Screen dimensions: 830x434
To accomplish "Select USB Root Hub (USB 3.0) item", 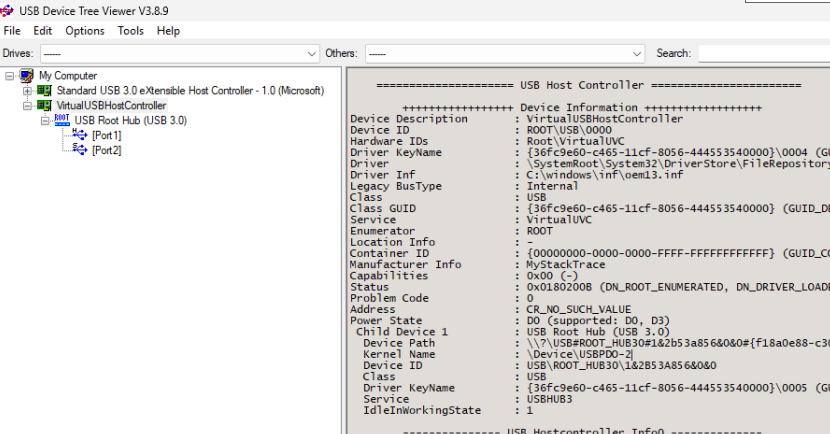I will (131, 120).
